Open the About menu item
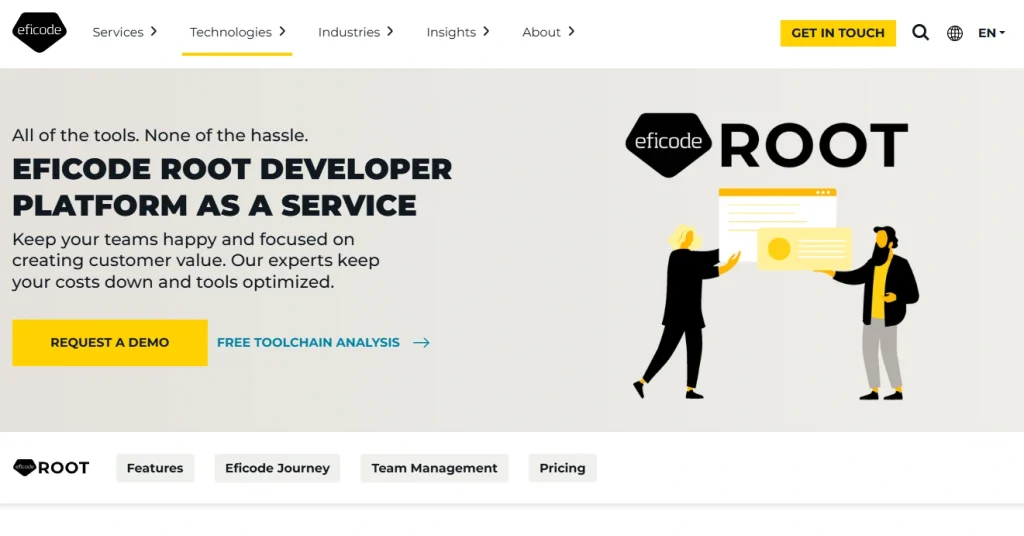Image resolution: width=1024 pixels, height=536 pixels. pos(541,32)
